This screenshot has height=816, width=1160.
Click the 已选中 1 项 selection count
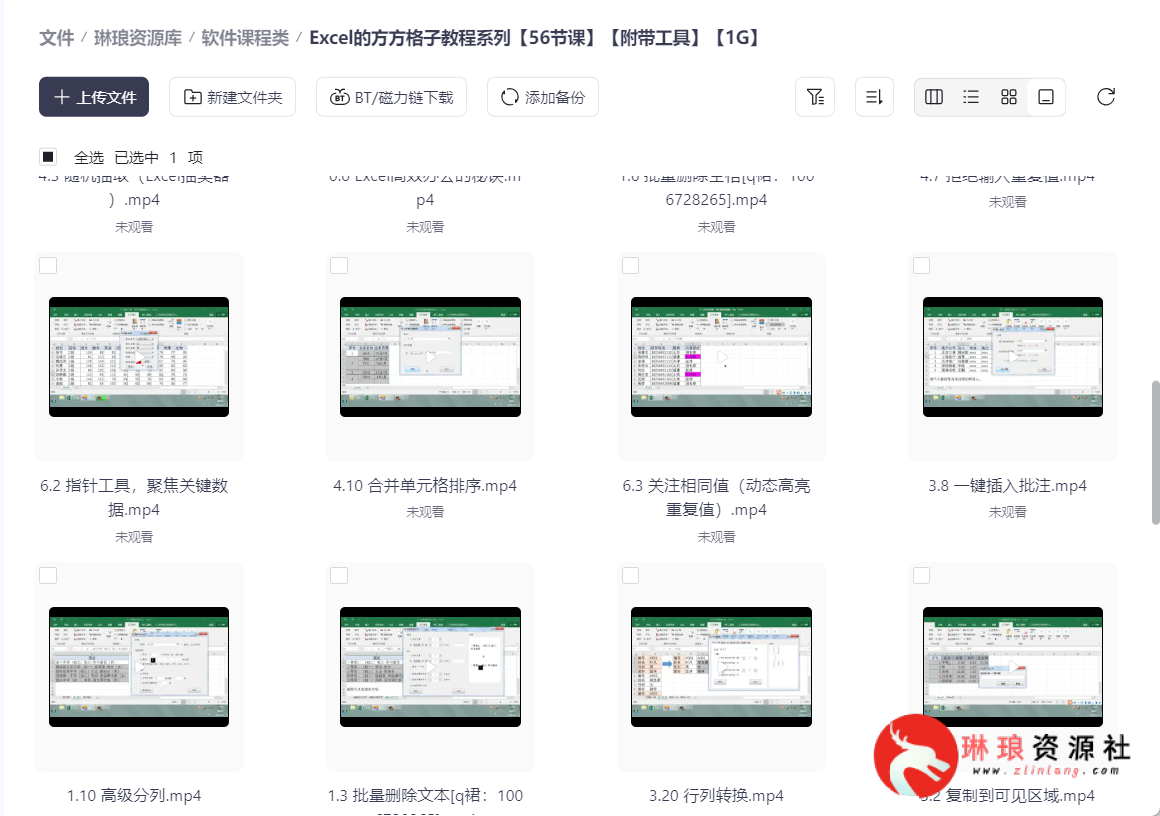coord(158,157)
